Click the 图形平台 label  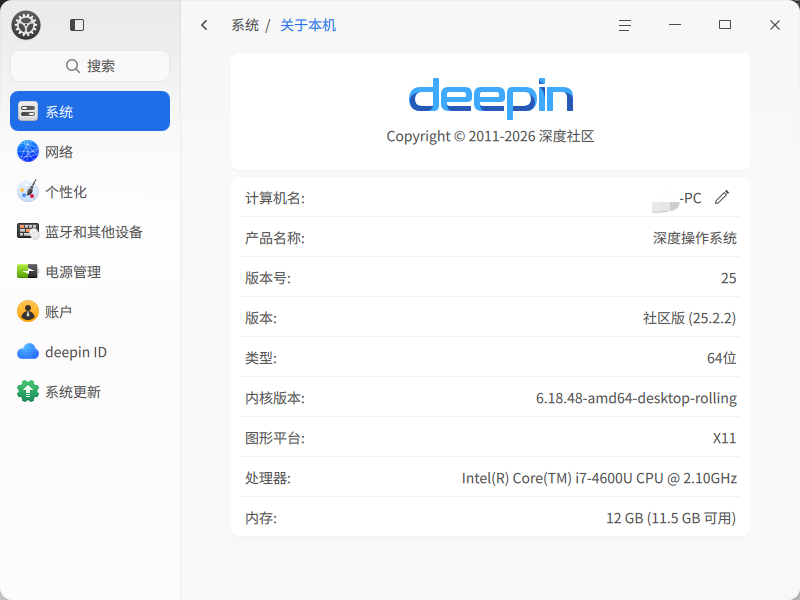click(275, 438)
